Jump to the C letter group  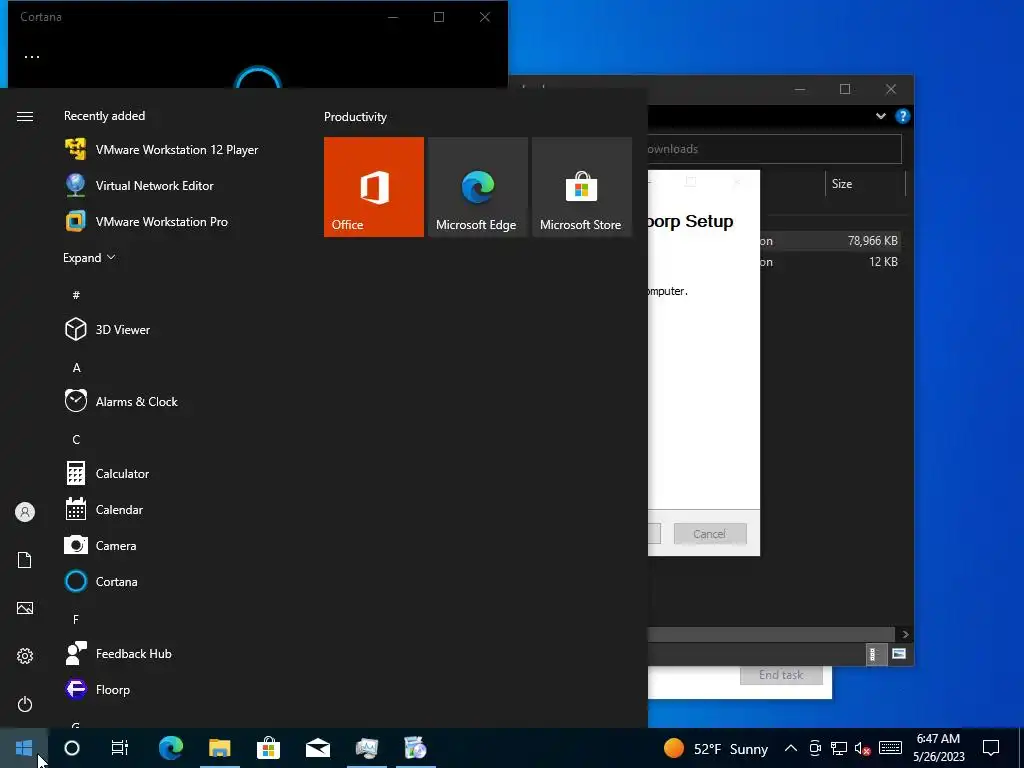tap(76, 440)
